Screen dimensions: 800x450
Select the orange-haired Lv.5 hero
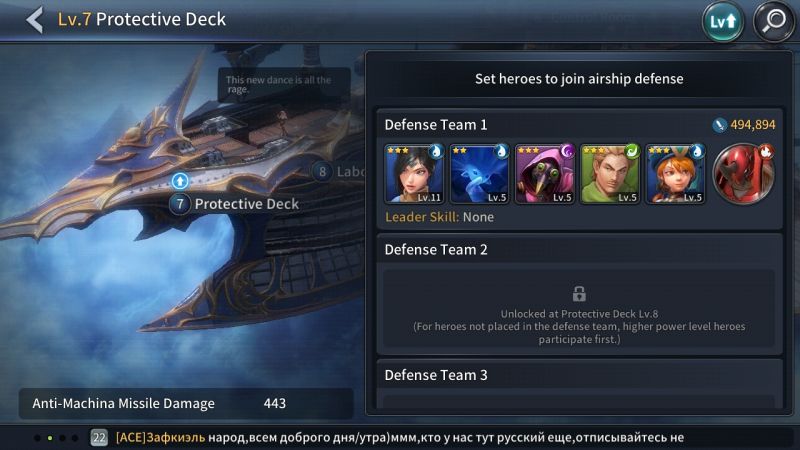(676, 174)
